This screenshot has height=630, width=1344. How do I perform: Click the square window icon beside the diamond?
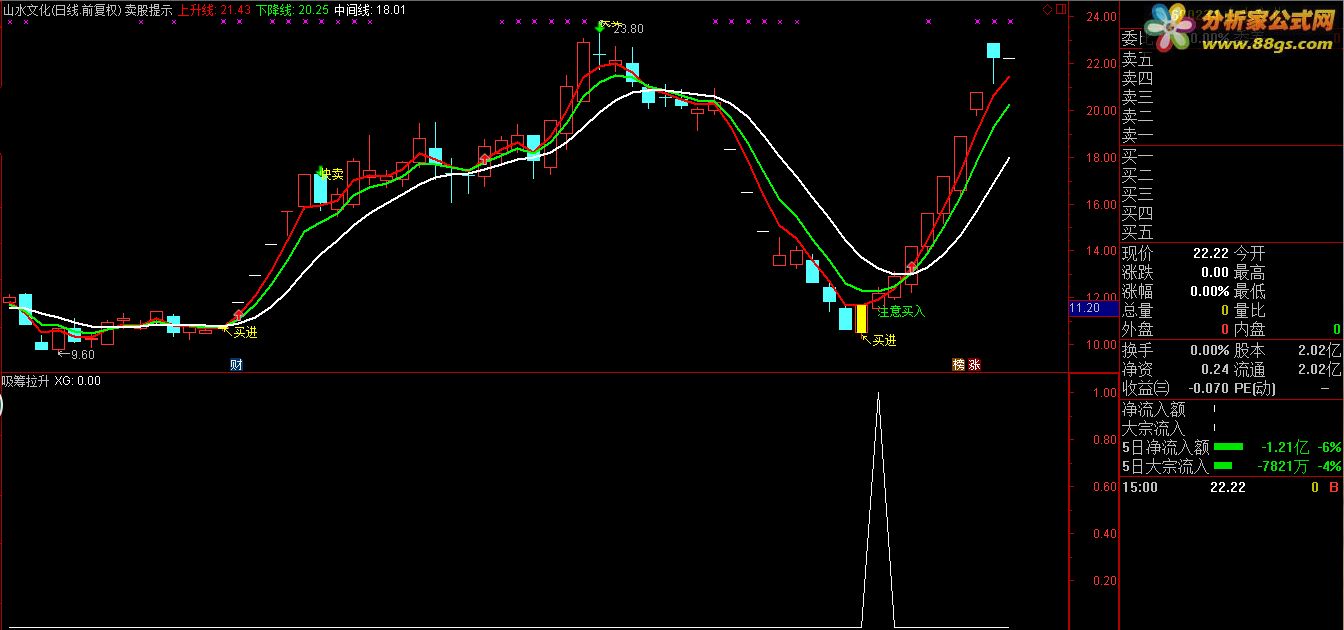tap(1060, 9)
